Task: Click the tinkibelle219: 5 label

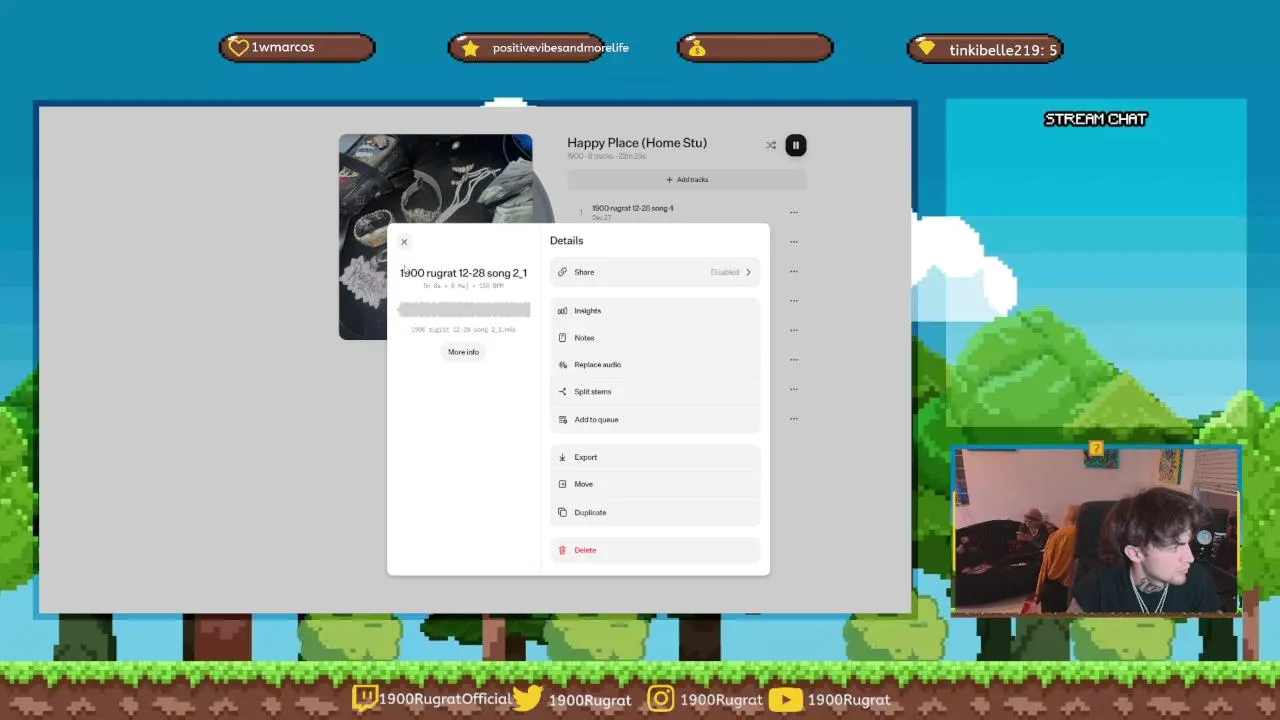Action: 1003,50
